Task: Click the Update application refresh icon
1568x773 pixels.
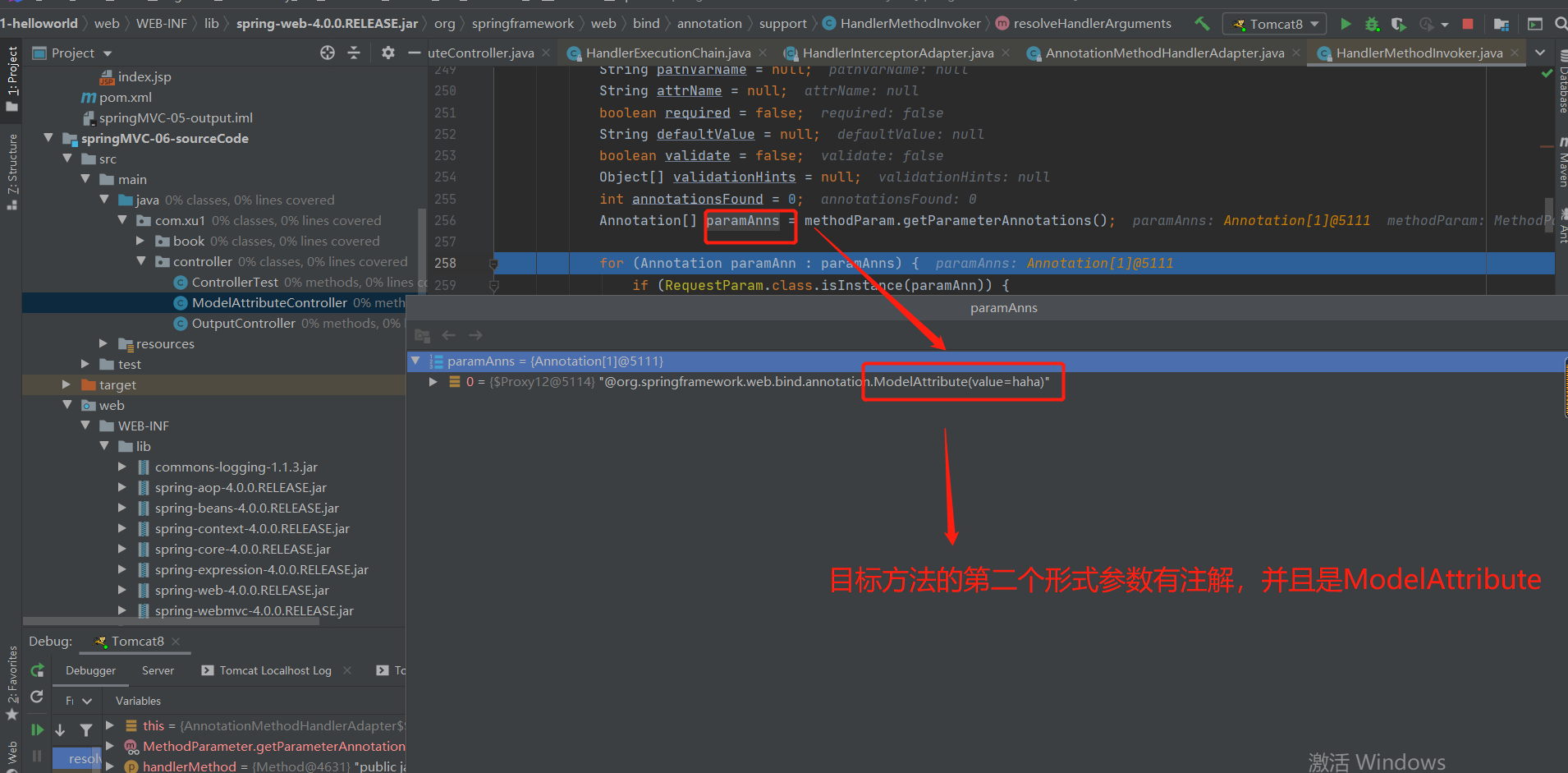Action: coord(37,697)
